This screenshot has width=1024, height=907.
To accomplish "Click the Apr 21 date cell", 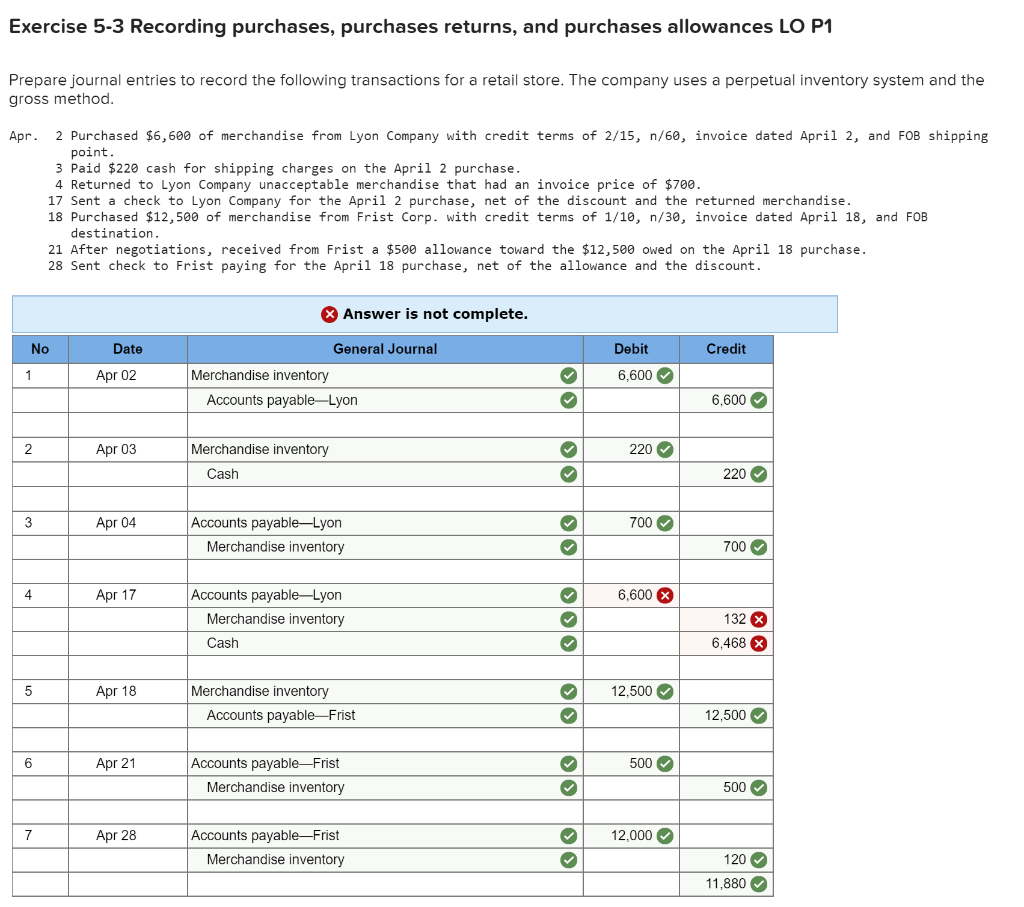I will pyautogui.click(x=128, y=764).
